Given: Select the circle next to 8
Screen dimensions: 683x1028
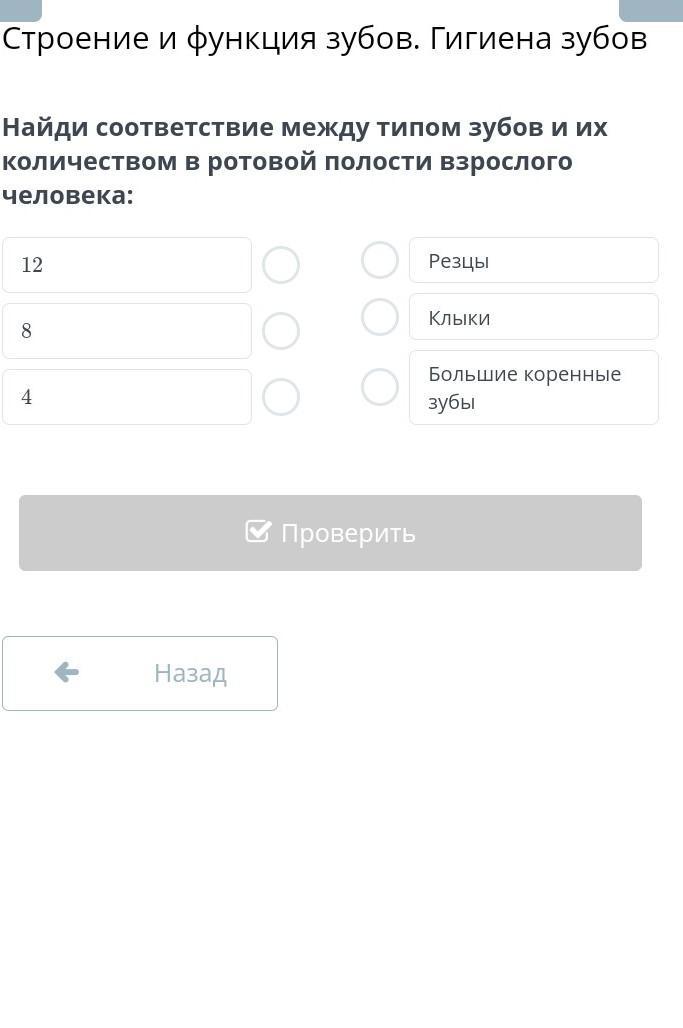Looking at the screenshot, I should coord(281,331).
